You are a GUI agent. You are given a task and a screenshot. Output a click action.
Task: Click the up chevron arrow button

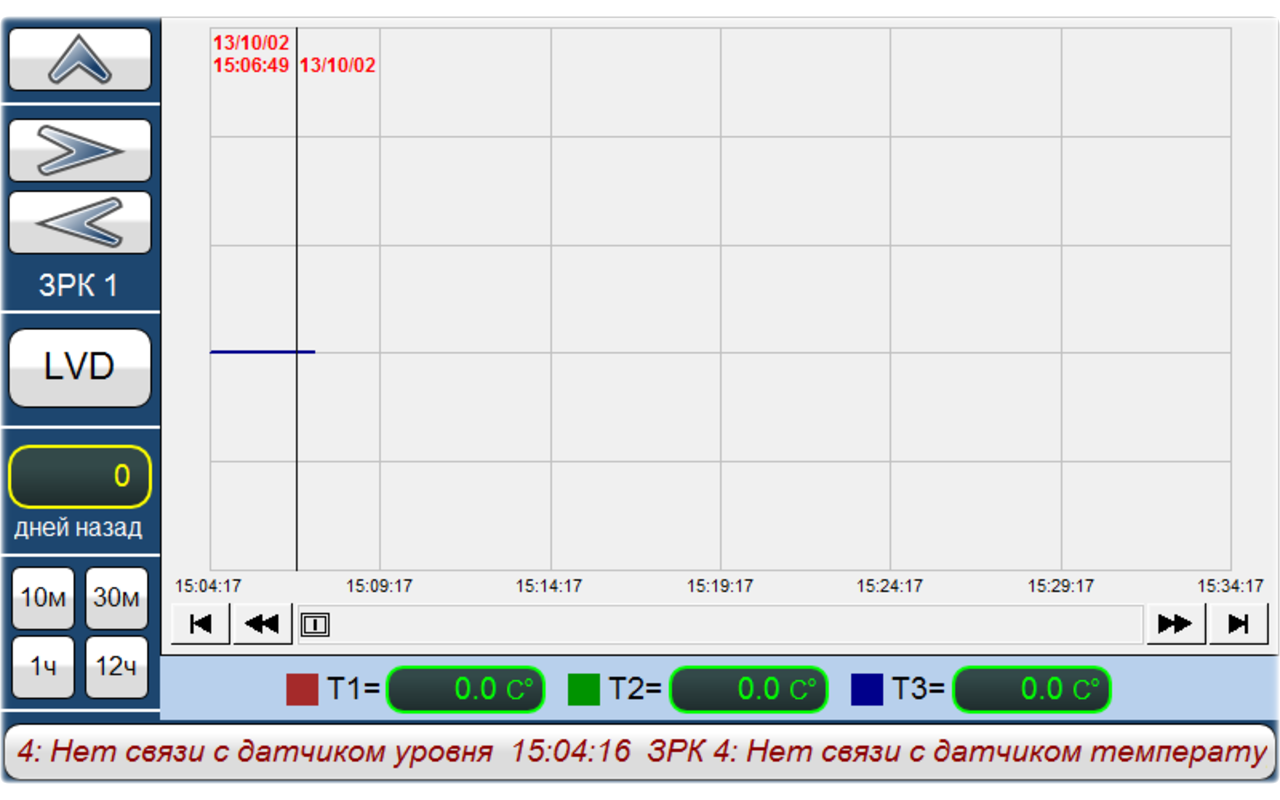pos(80,60)
